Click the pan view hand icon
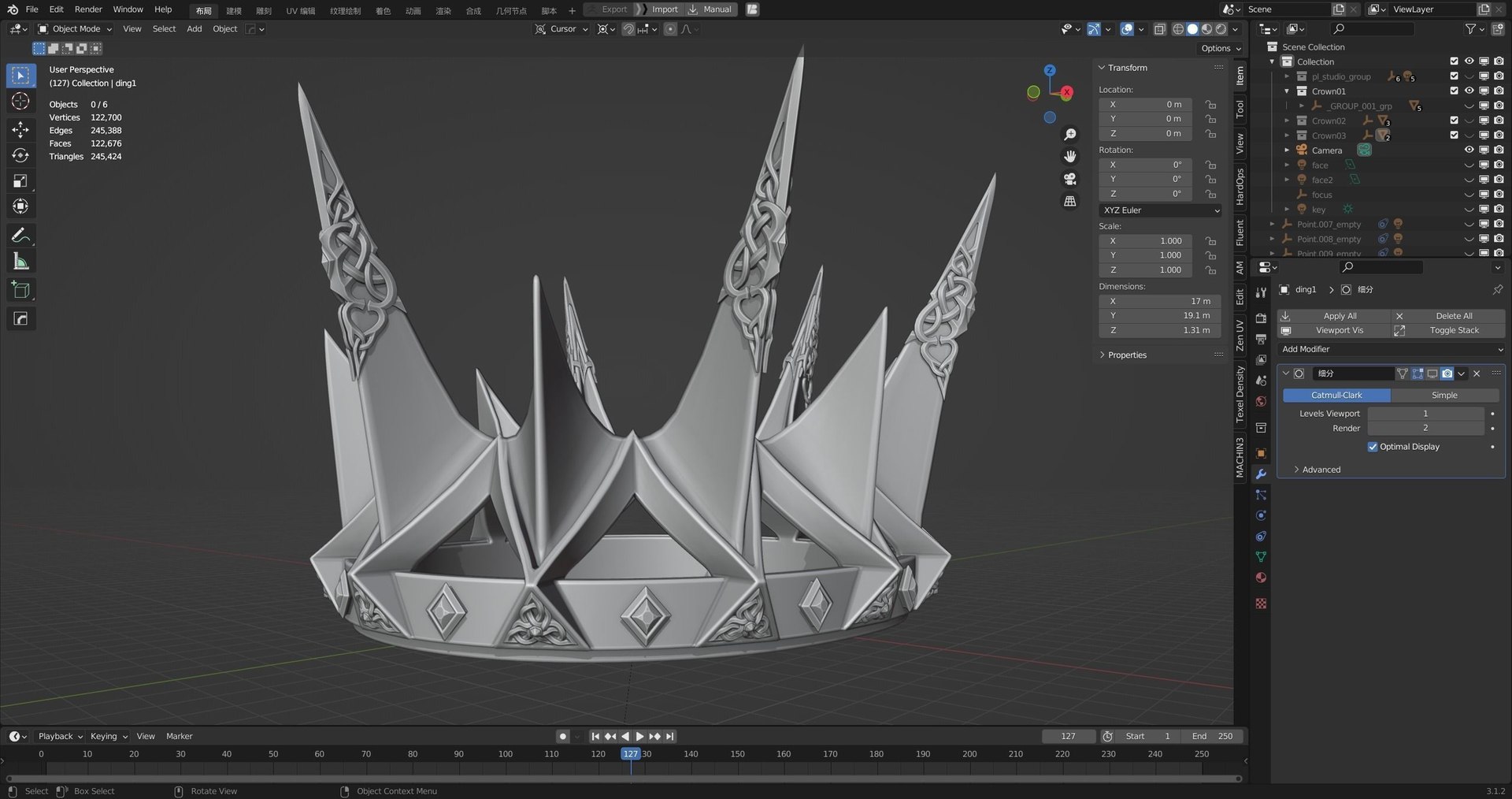Viewport: 1512px width, 799px height. 1069,157
